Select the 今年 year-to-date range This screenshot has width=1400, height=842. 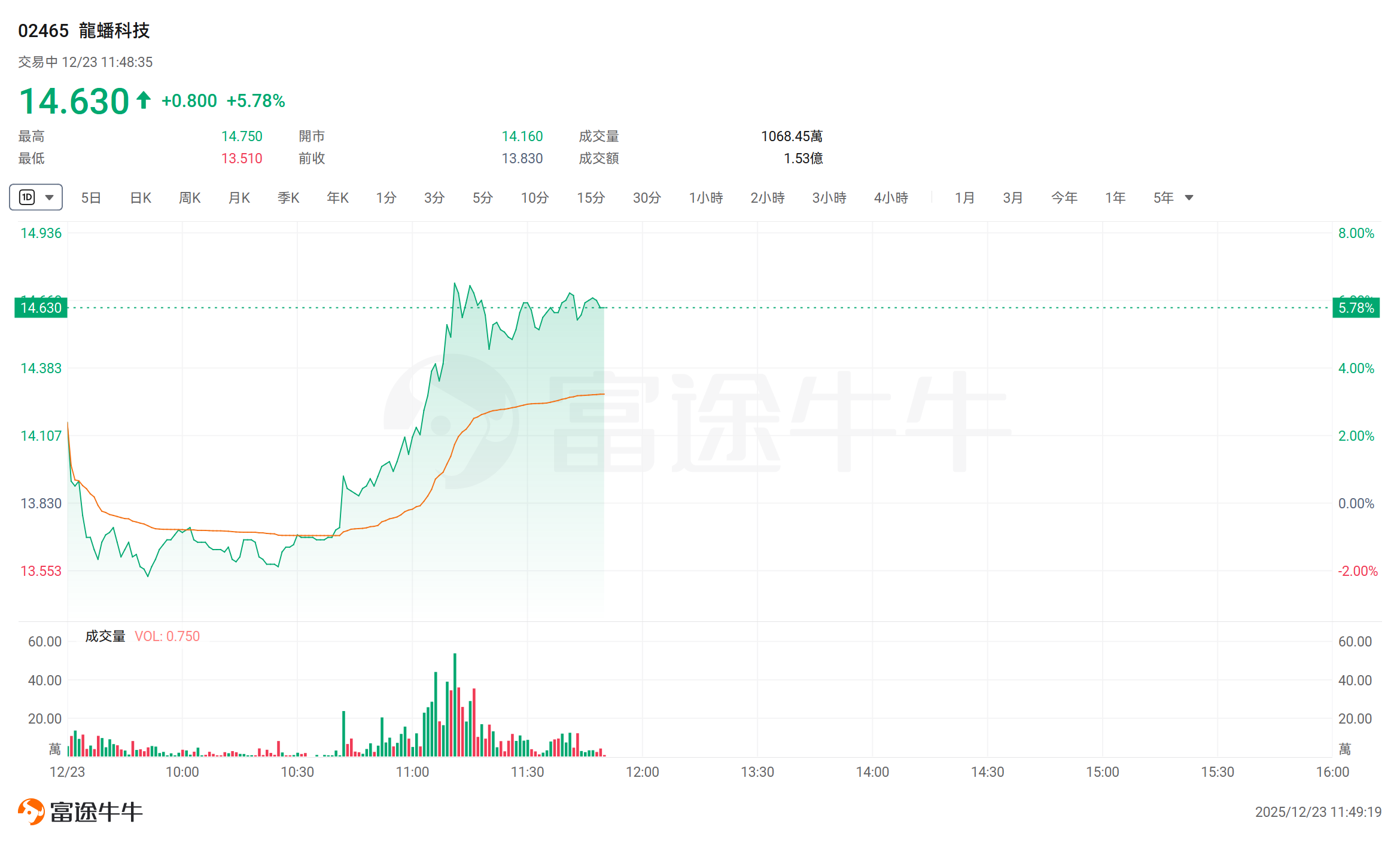1064,198
